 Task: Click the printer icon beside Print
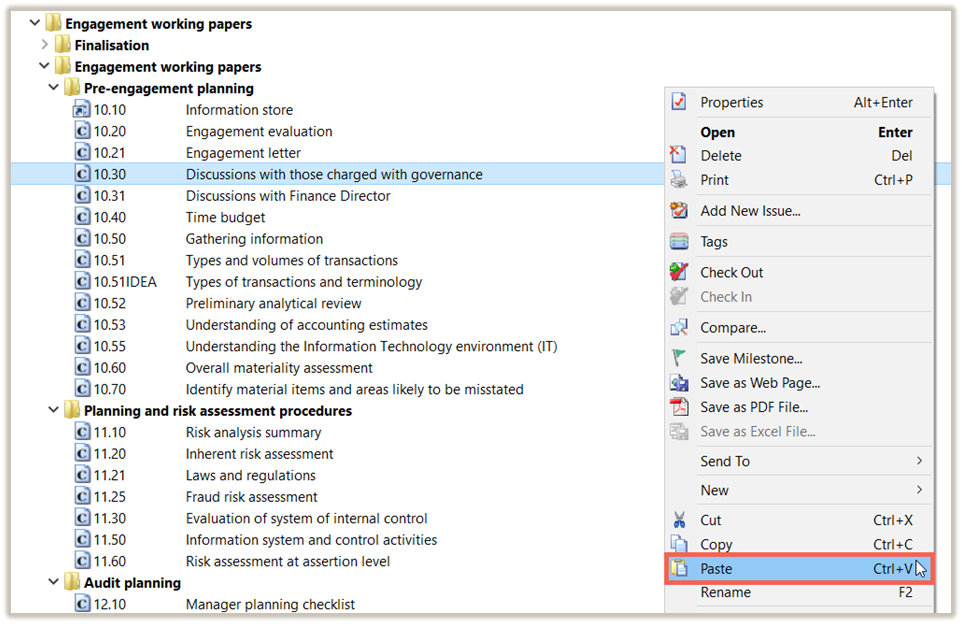point(679,180)
